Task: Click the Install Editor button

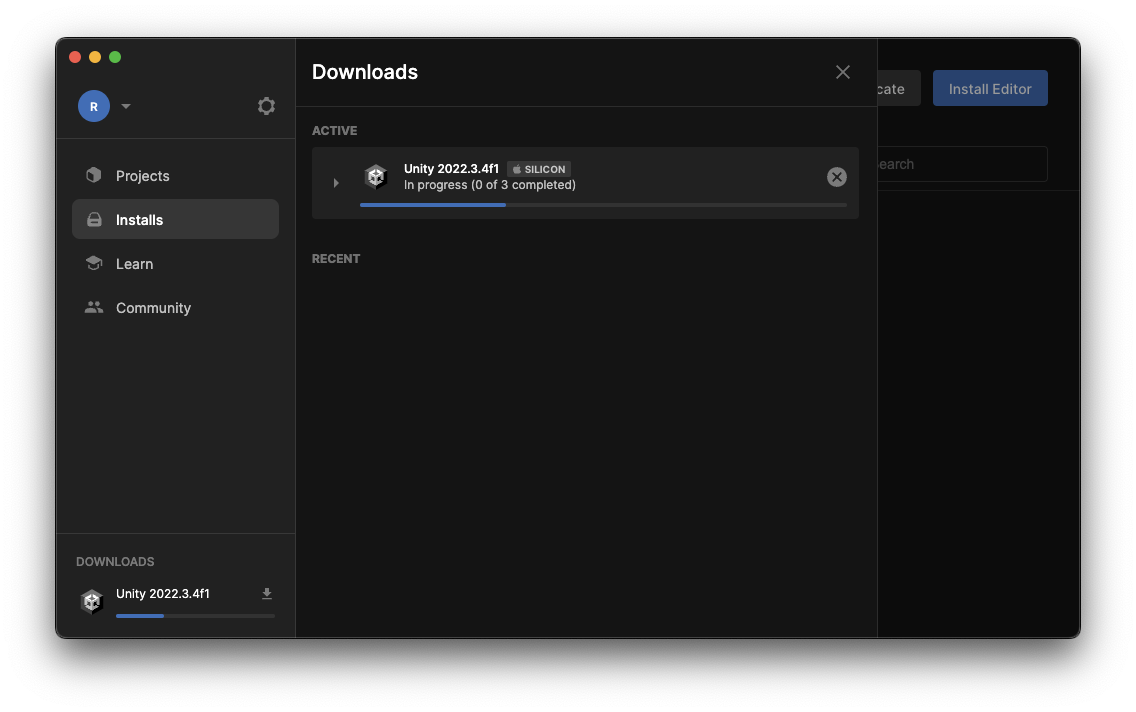Action: [990, 88]
